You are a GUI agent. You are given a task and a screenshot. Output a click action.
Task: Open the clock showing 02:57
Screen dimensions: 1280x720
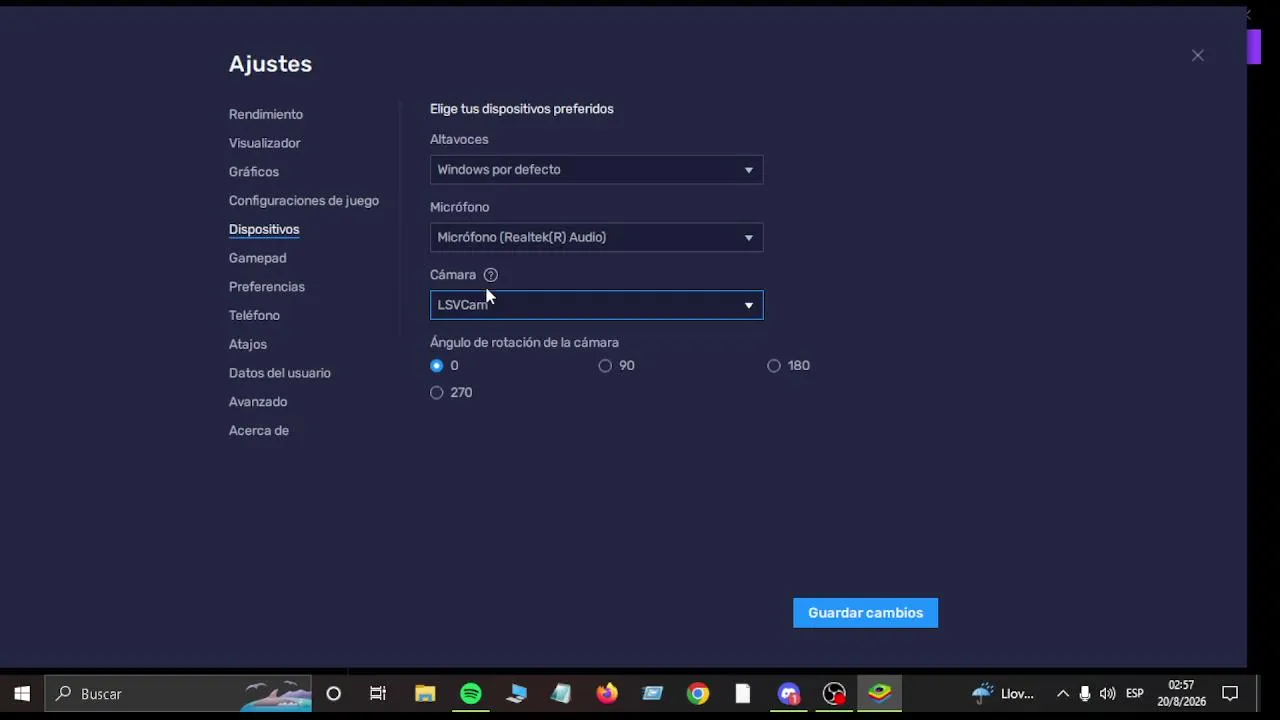tap(1181, 694)
